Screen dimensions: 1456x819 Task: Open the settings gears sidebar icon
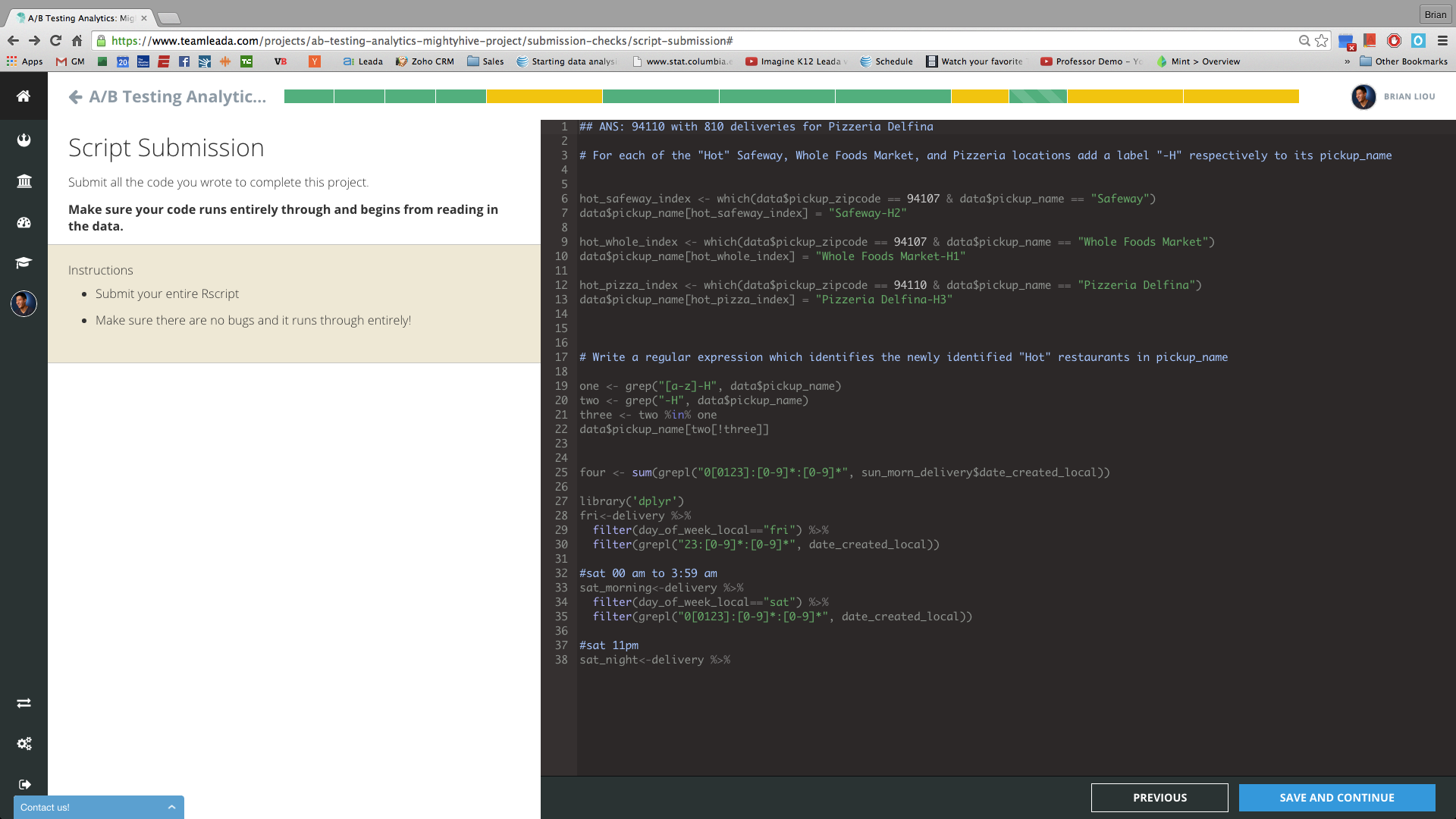point(24,743)
